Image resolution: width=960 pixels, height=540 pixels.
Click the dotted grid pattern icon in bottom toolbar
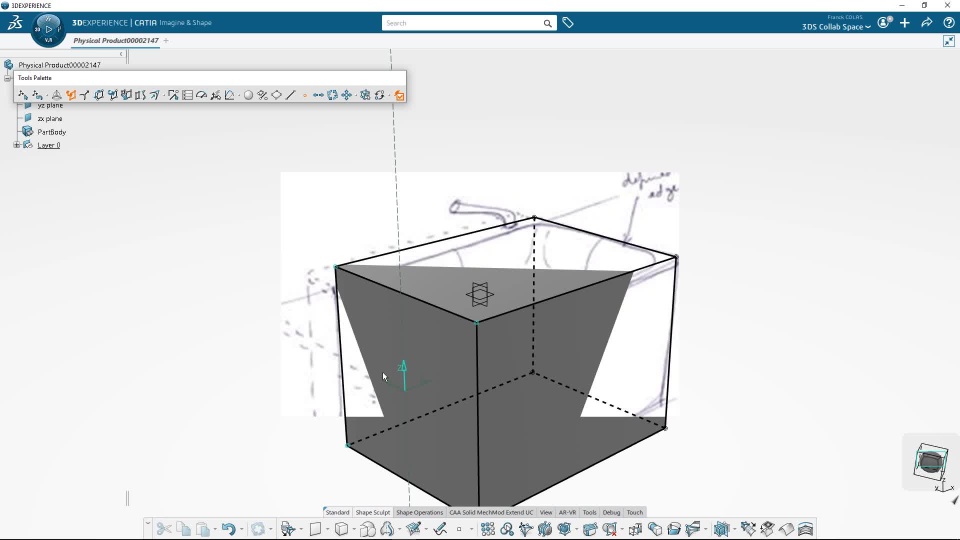pos(487,528)
